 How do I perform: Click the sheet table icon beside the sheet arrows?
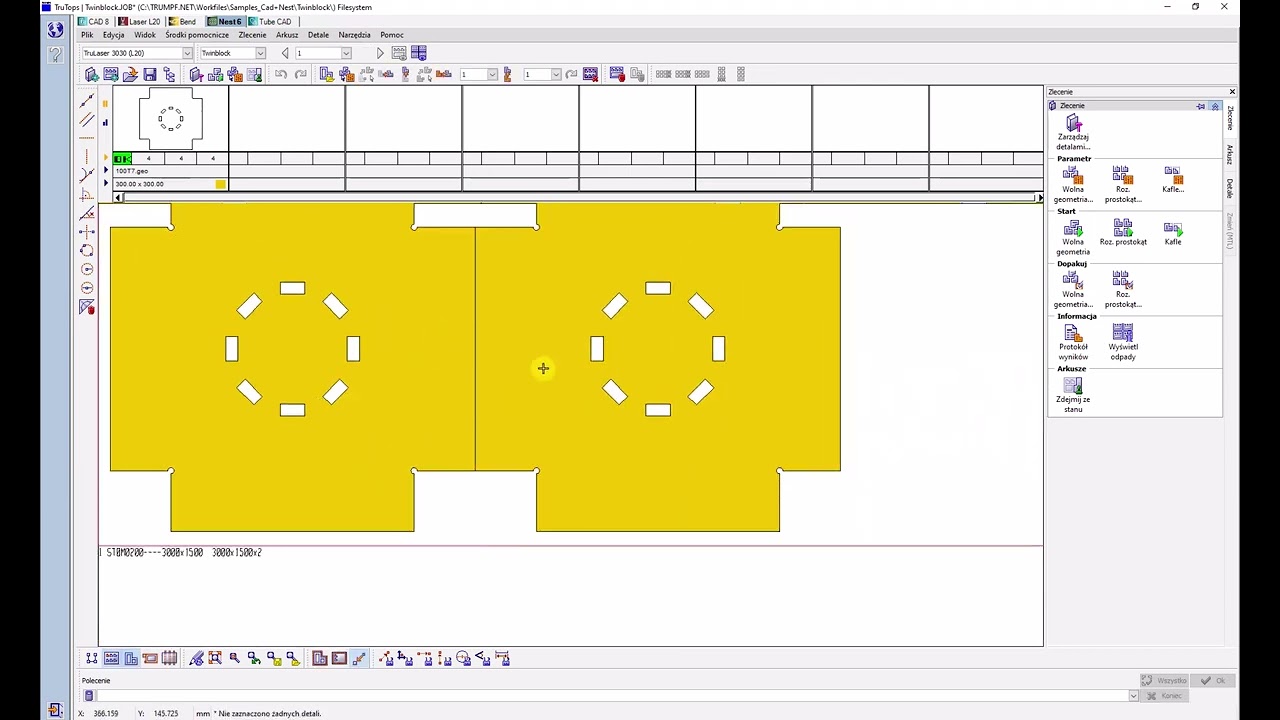pyautogui.click(x=399, y=53)
